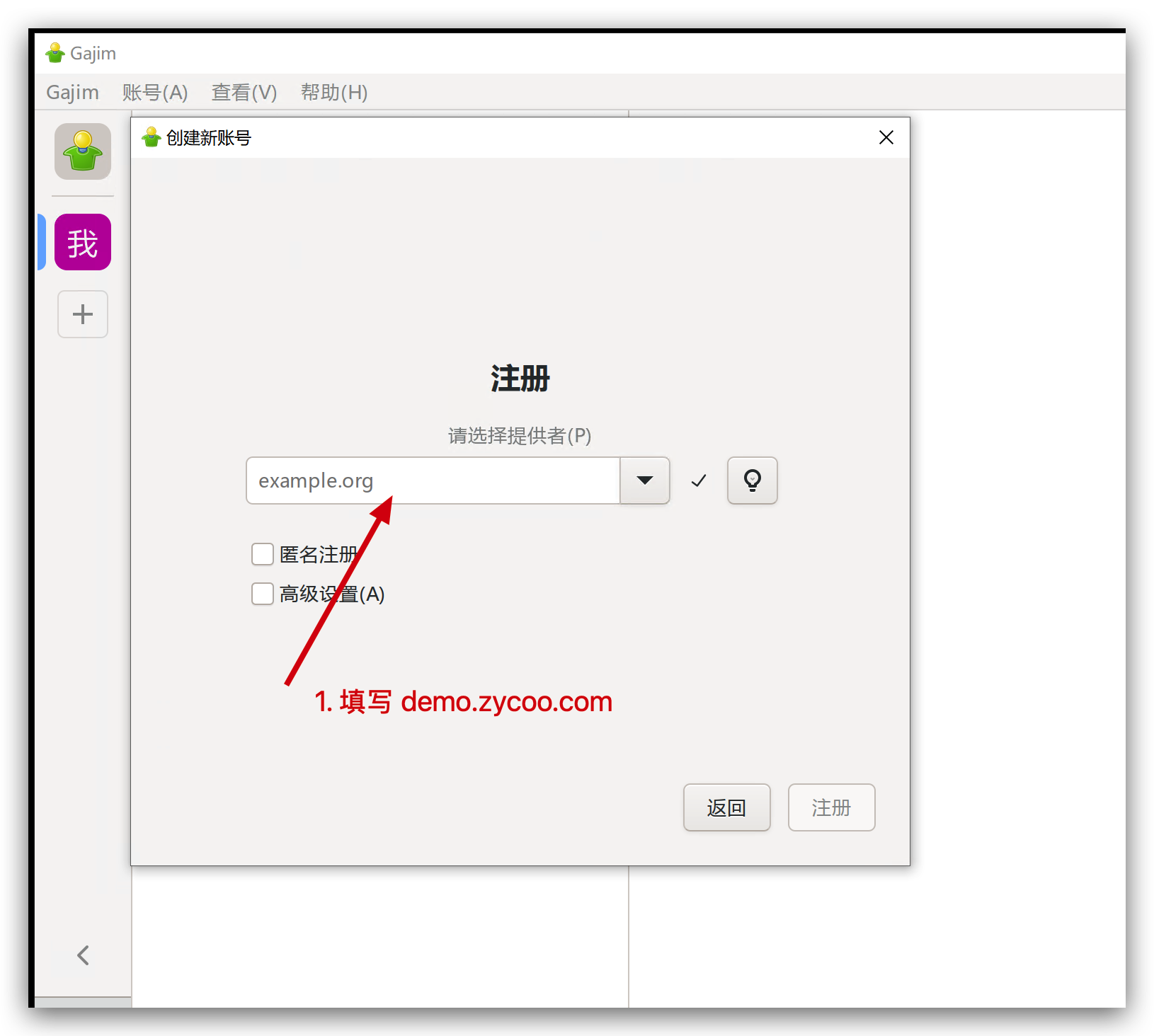Open the 帮助(H) menu
The height and width of the screenshot is (1036, 1154).
click(x=334, y=92)
